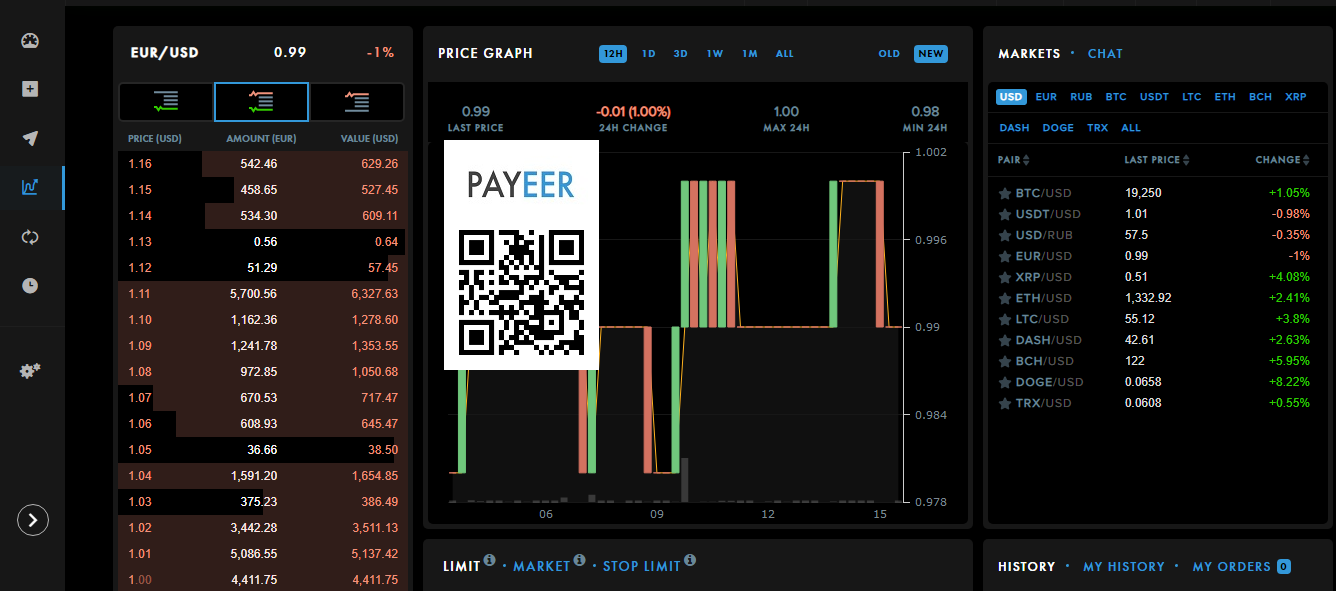Show buy orders only view

click(x=166, y=101)
